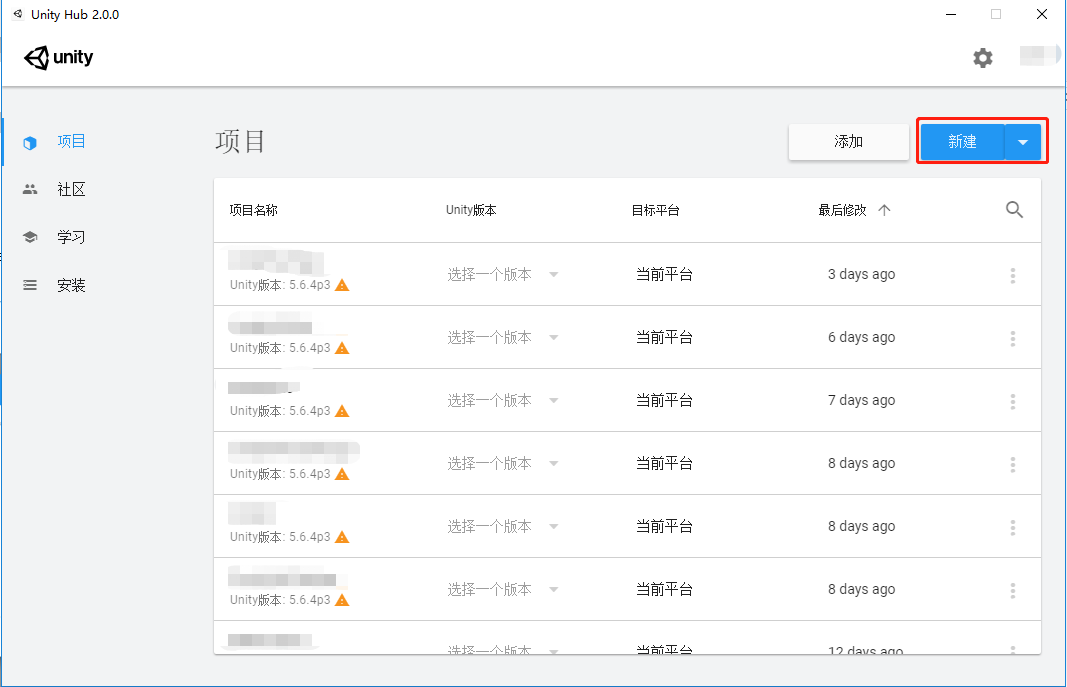Click the 项目名称 column header
Viewport: 1067px width, 687px height.
pos(254,210)
